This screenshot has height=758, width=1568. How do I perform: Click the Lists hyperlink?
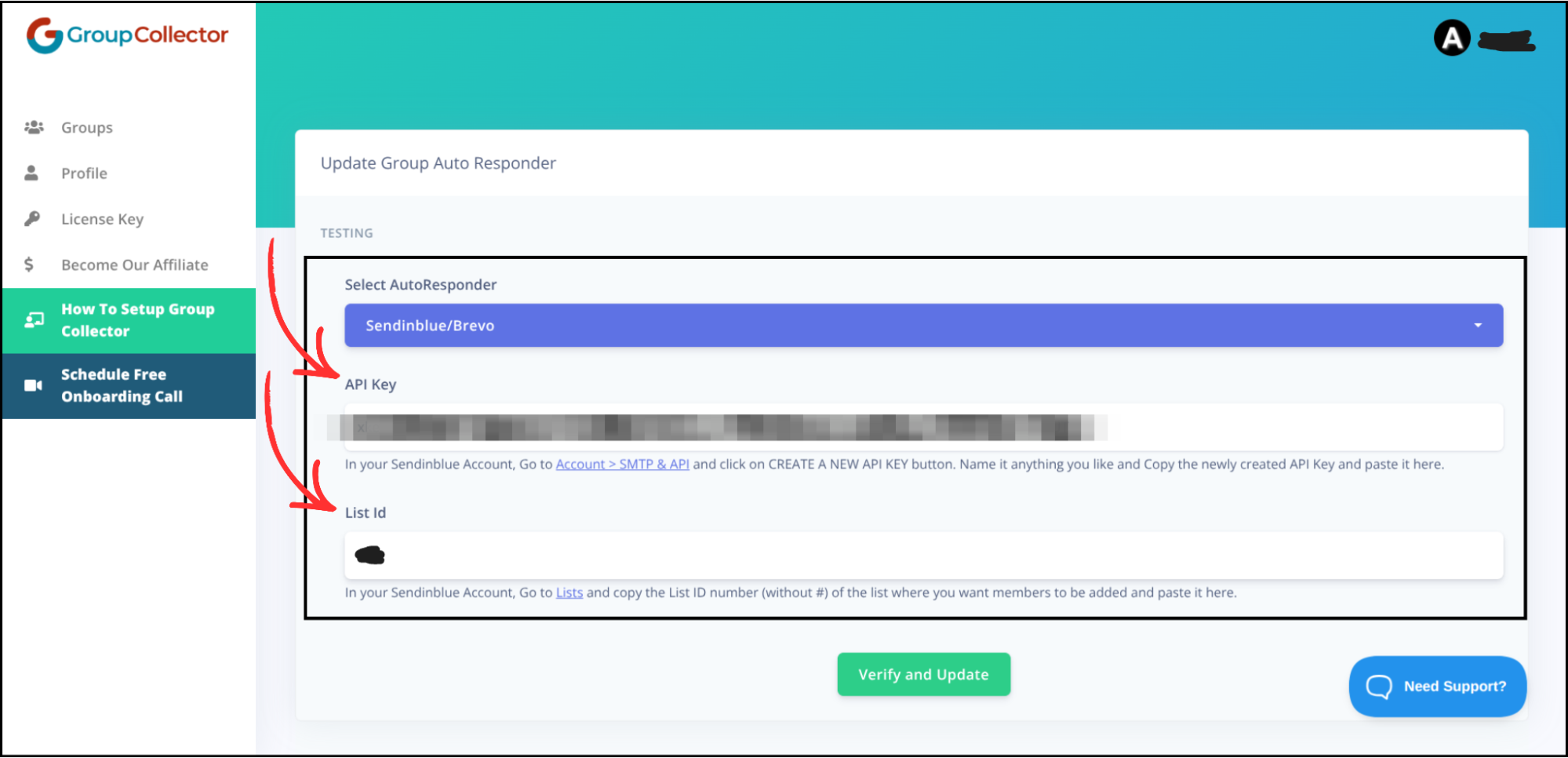pyautogui.click(x=569, y=592)
